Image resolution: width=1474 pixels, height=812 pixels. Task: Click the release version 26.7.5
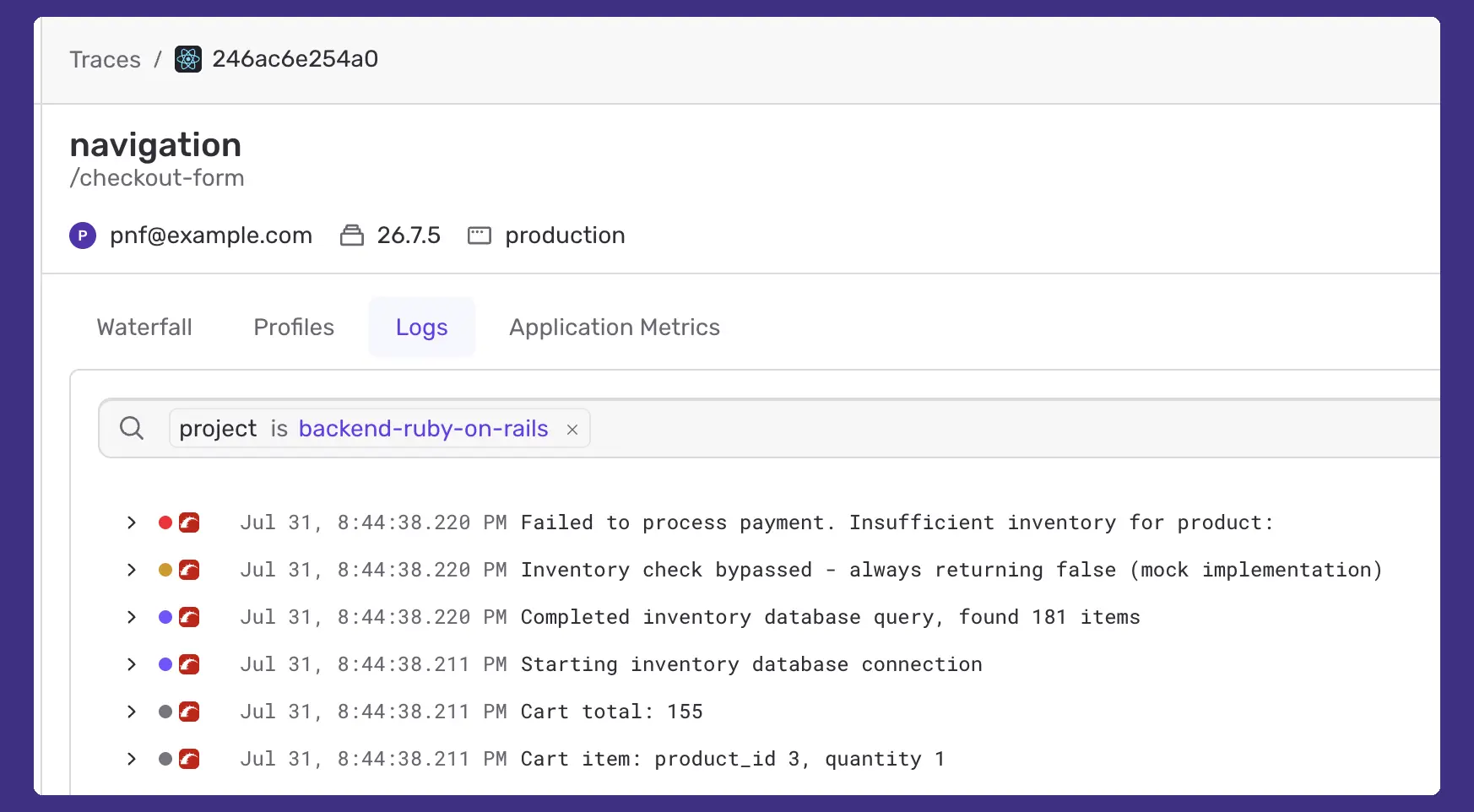(x=409, y=235)
